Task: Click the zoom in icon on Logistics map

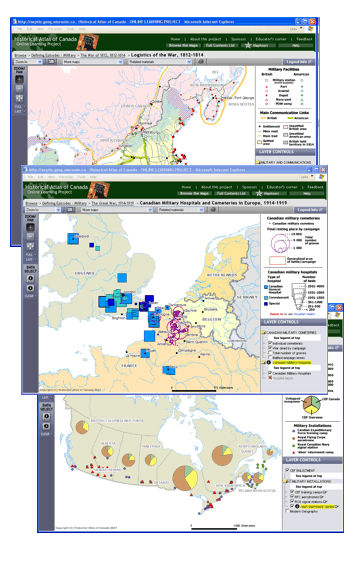Action: tap(19, 79)
